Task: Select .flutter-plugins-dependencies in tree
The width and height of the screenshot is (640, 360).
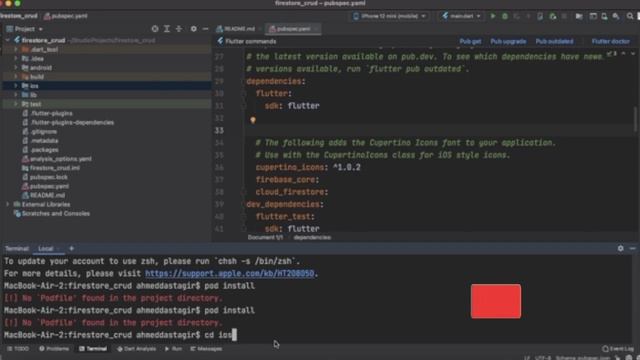Action: pos(68,122)
